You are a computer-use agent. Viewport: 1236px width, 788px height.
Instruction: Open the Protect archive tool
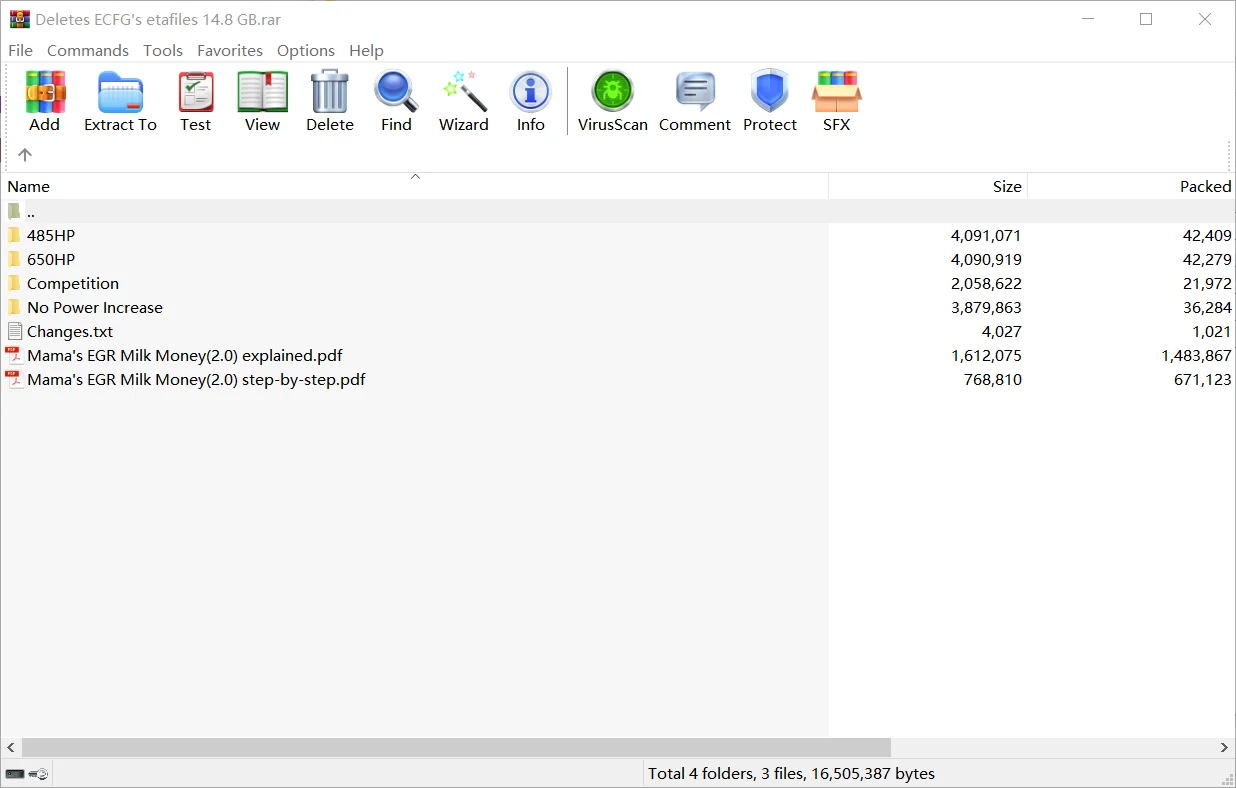pos(769,100)
